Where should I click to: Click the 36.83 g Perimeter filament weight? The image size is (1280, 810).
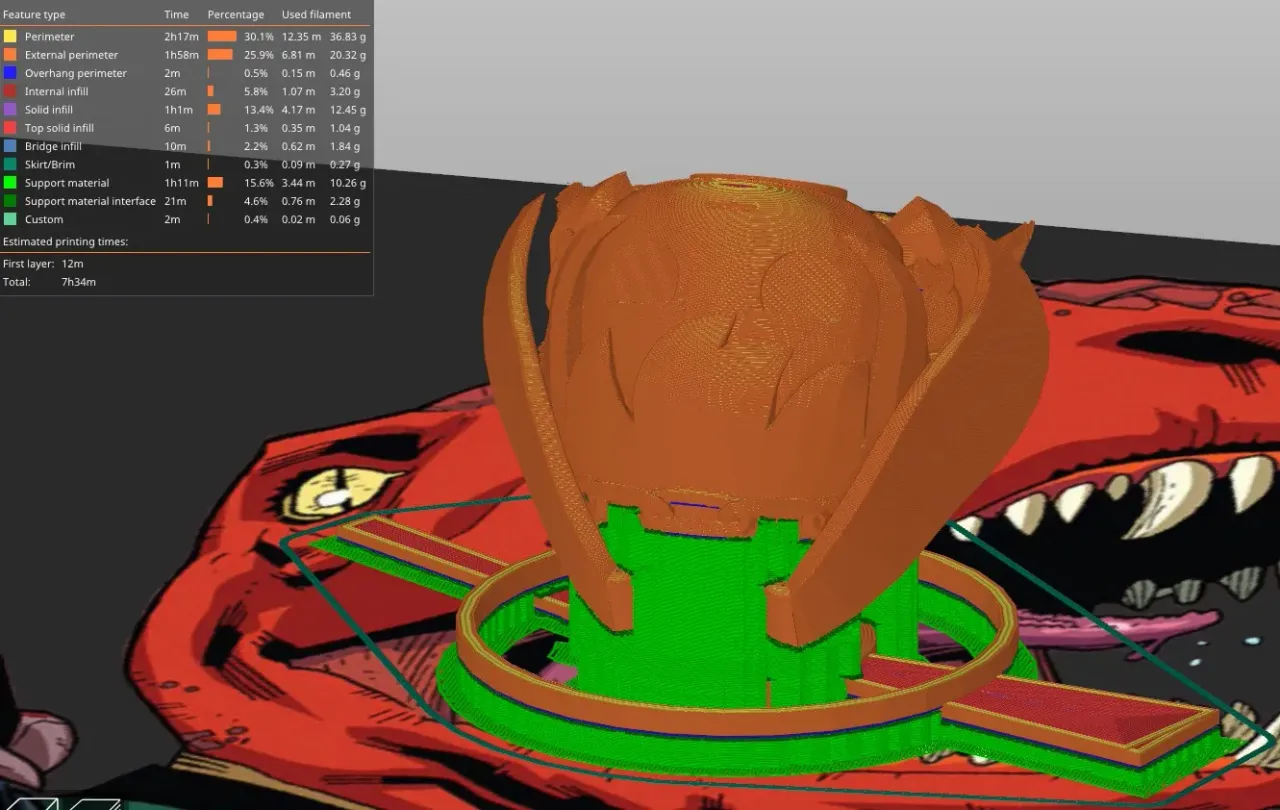click(x=348, y=37)
